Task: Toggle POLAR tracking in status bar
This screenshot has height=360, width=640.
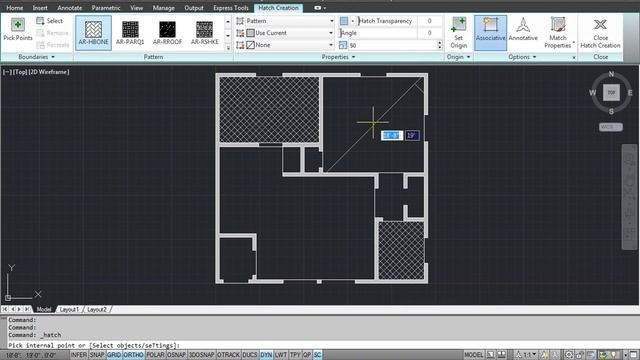Action: click(155, 355)
